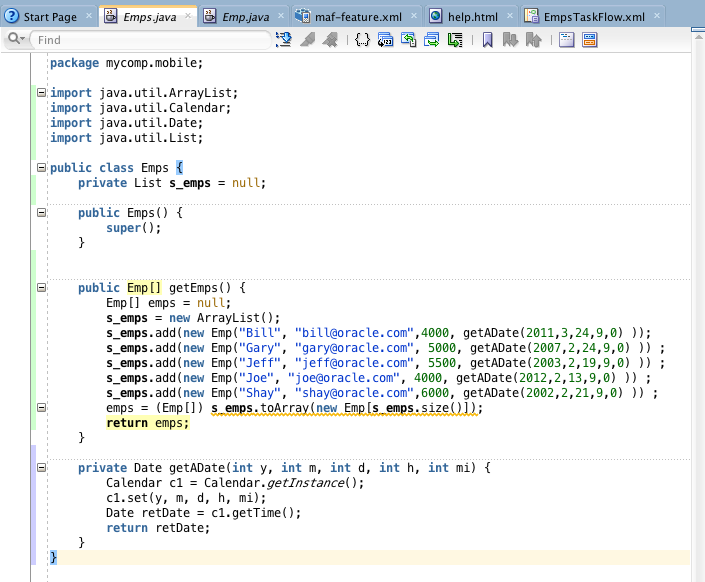Switch to the Emp.java tab
Screen dimensions: 705x582
click(245, 17)
